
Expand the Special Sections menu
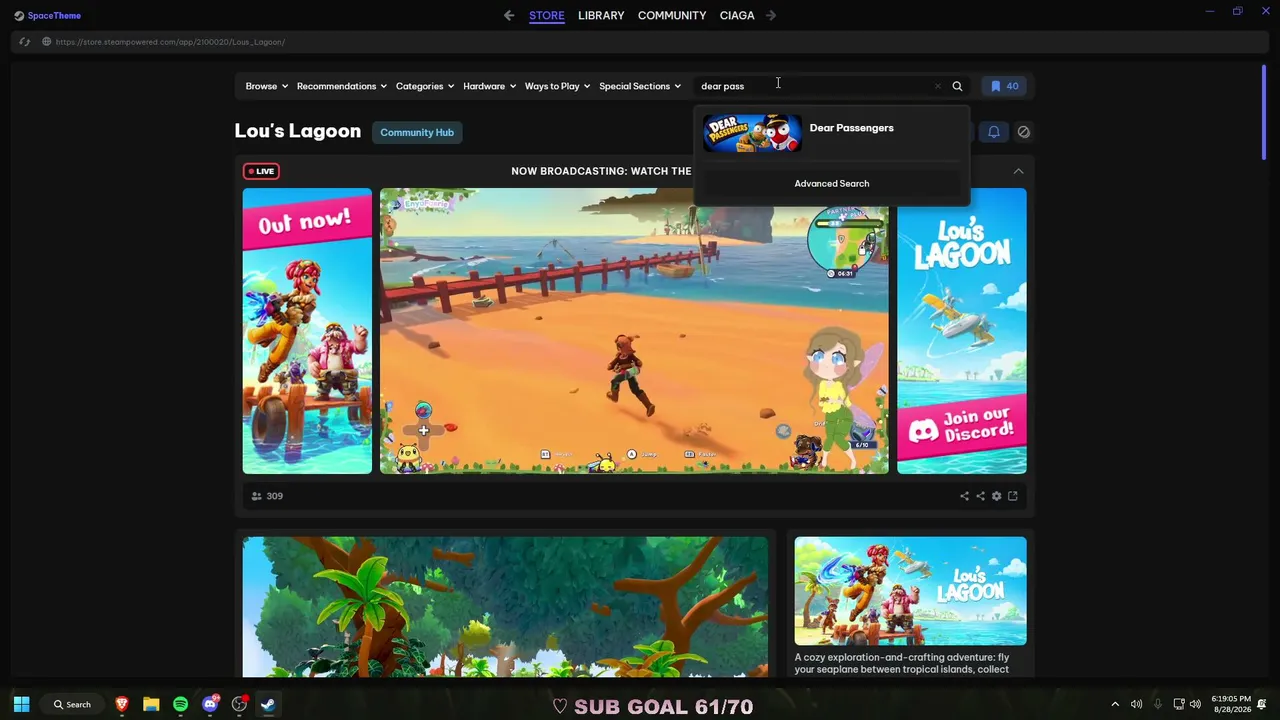[x=640, y=86]
